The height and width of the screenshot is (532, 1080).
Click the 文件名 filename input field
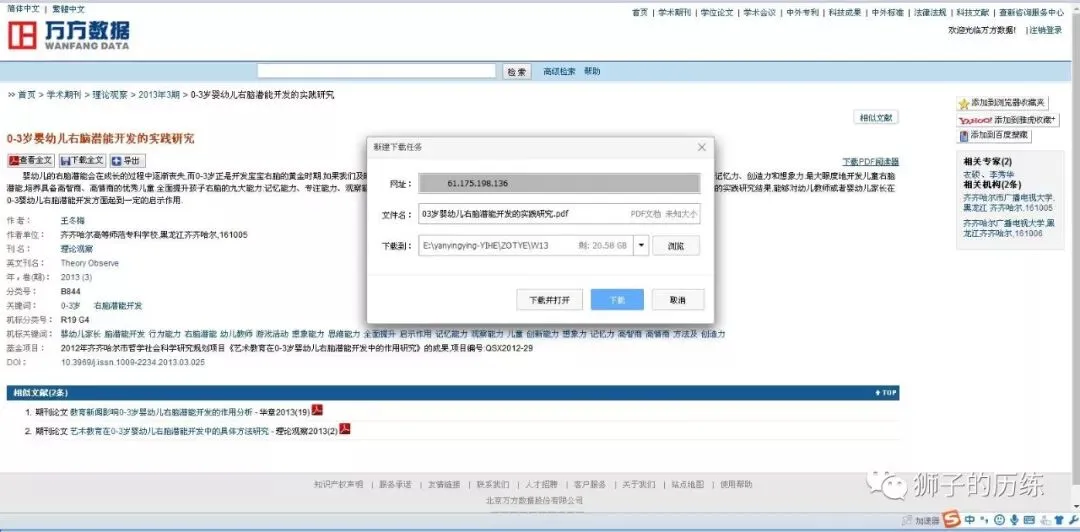tap(559, 214)
